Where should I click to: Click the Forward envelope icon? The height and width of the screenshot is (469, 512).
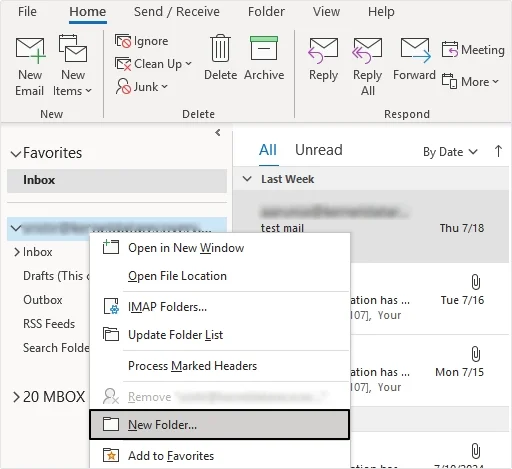(415, 50)
